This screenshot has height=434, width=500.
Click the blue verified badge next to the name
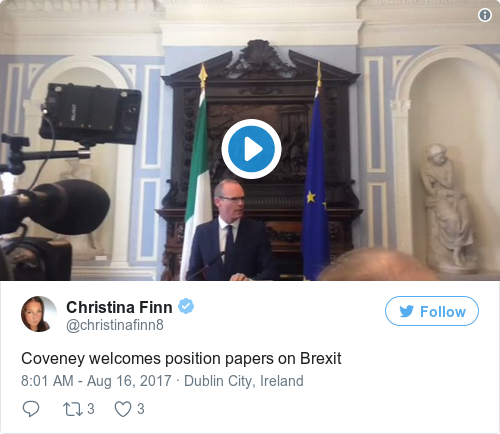[x=186, y=306]
